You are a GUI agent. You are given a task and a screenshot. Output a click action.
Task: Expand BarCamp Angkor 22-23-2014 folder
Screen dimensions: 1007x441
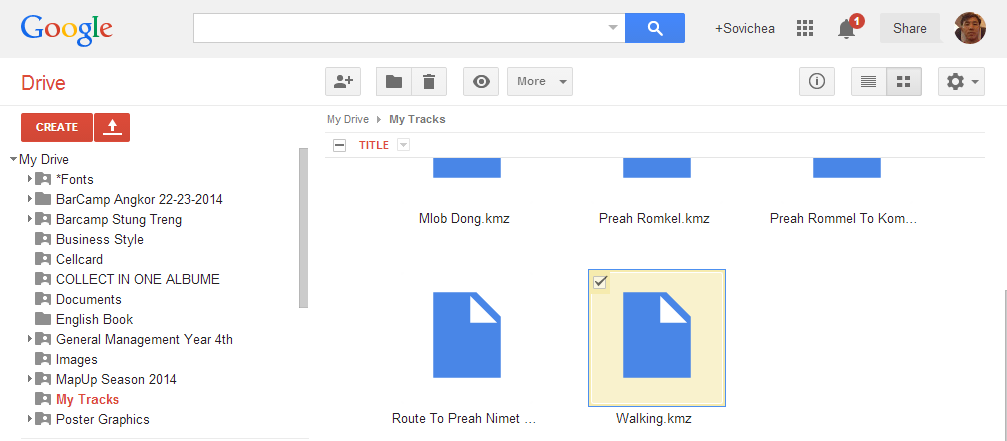pyautogui.click(x=30, y=199)
